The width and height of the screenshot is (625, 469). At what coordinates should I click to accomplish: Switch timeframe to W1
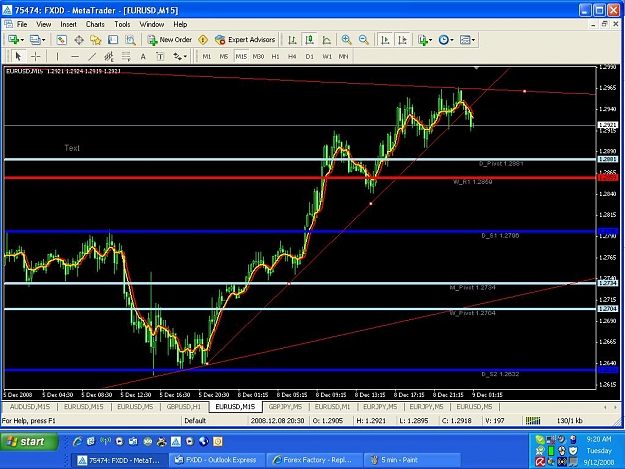pos(327,57)
